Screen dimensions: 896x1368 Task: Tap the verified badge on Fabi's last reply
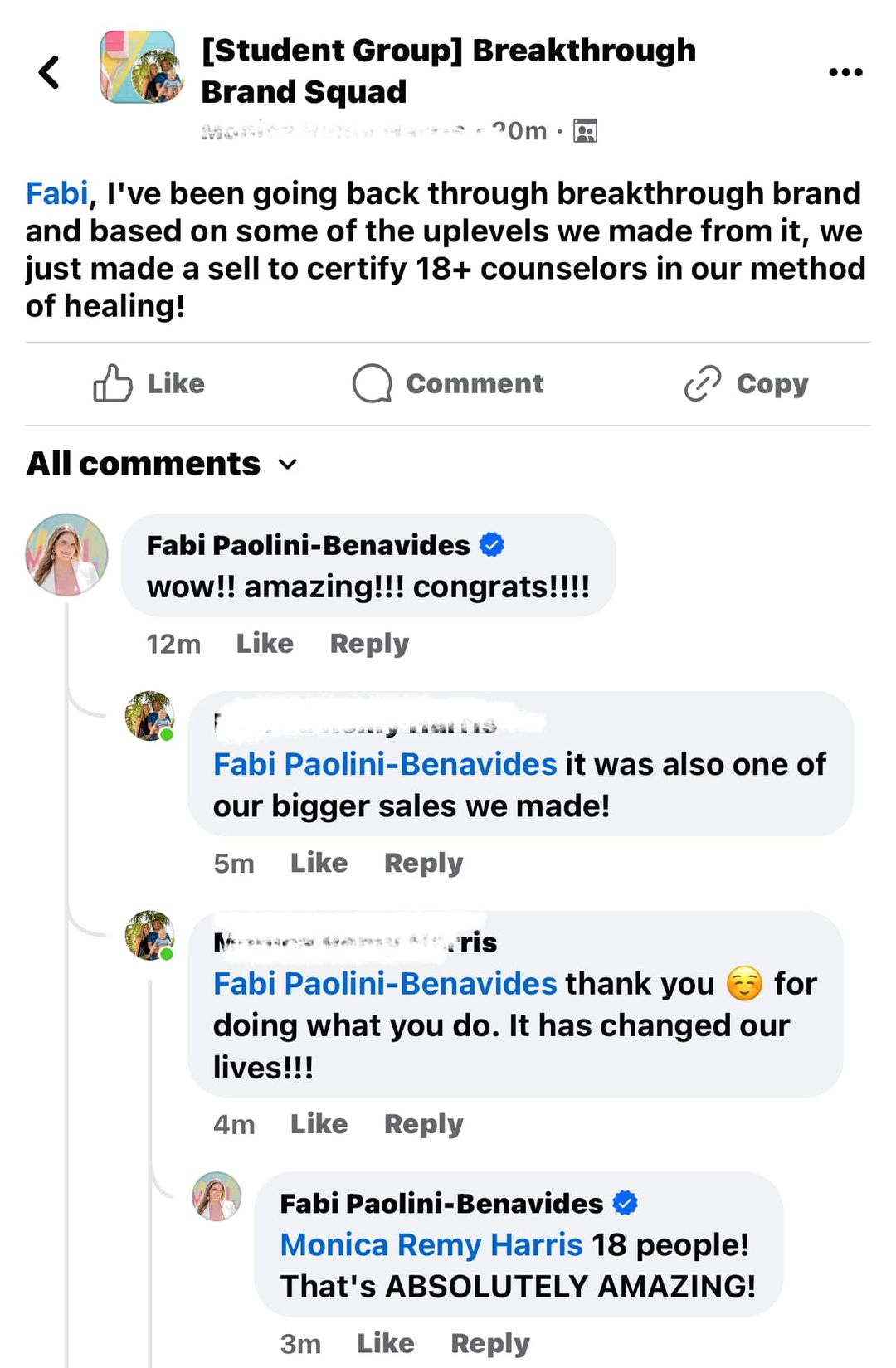(x=625, y=1203)
